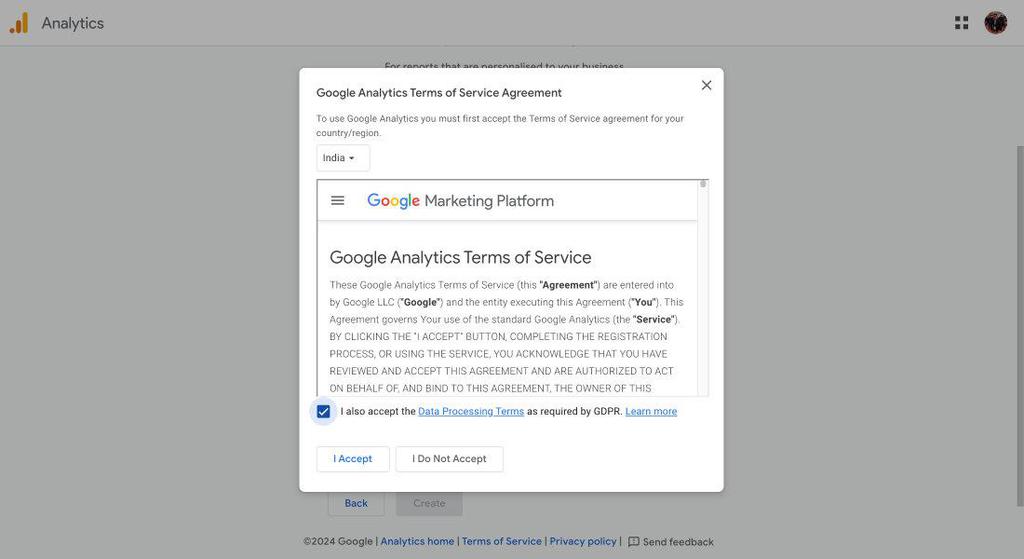The image size is (1024, 559).
Task: Click the Learn more link
Action: tap(651, 411)
